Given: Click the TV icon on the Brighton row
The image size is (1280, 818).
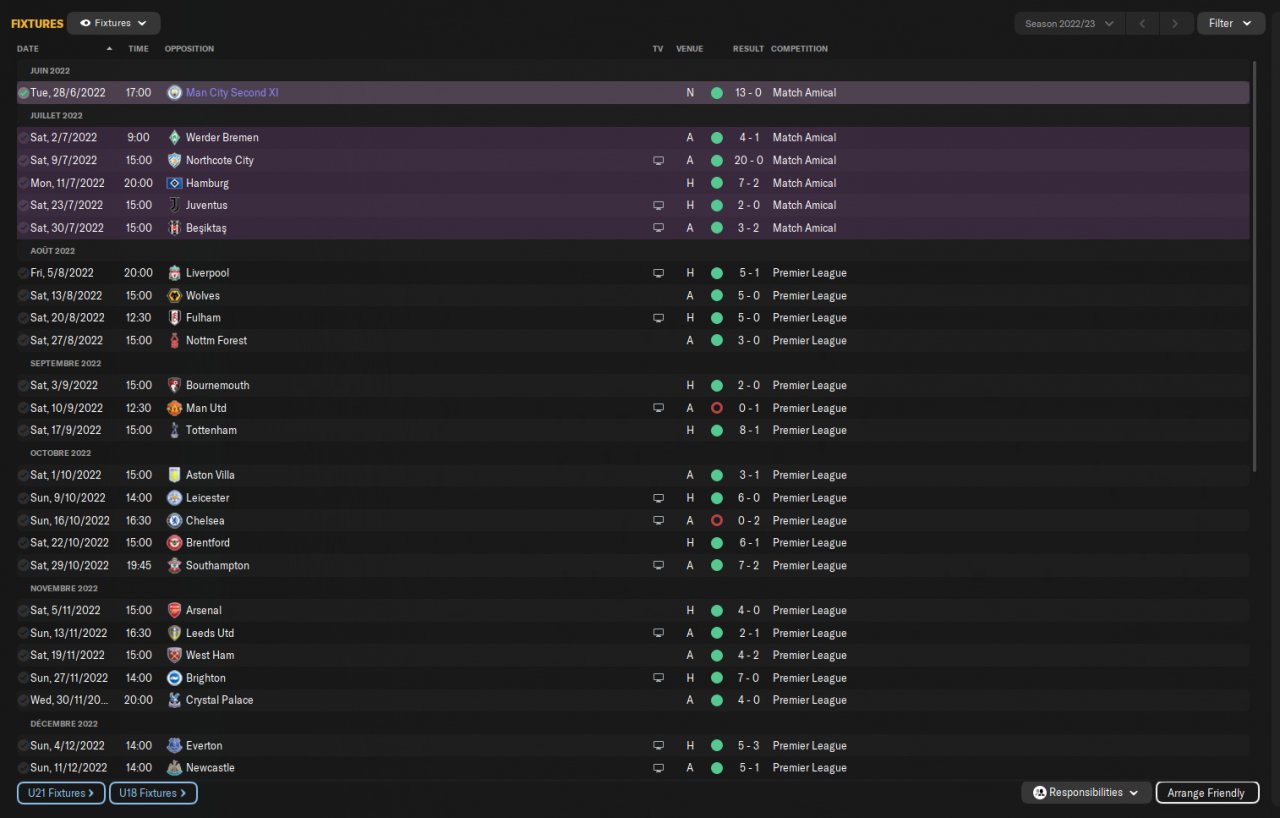Looking at the screenshot, I should pyautogui.click(x=658, y=678).
